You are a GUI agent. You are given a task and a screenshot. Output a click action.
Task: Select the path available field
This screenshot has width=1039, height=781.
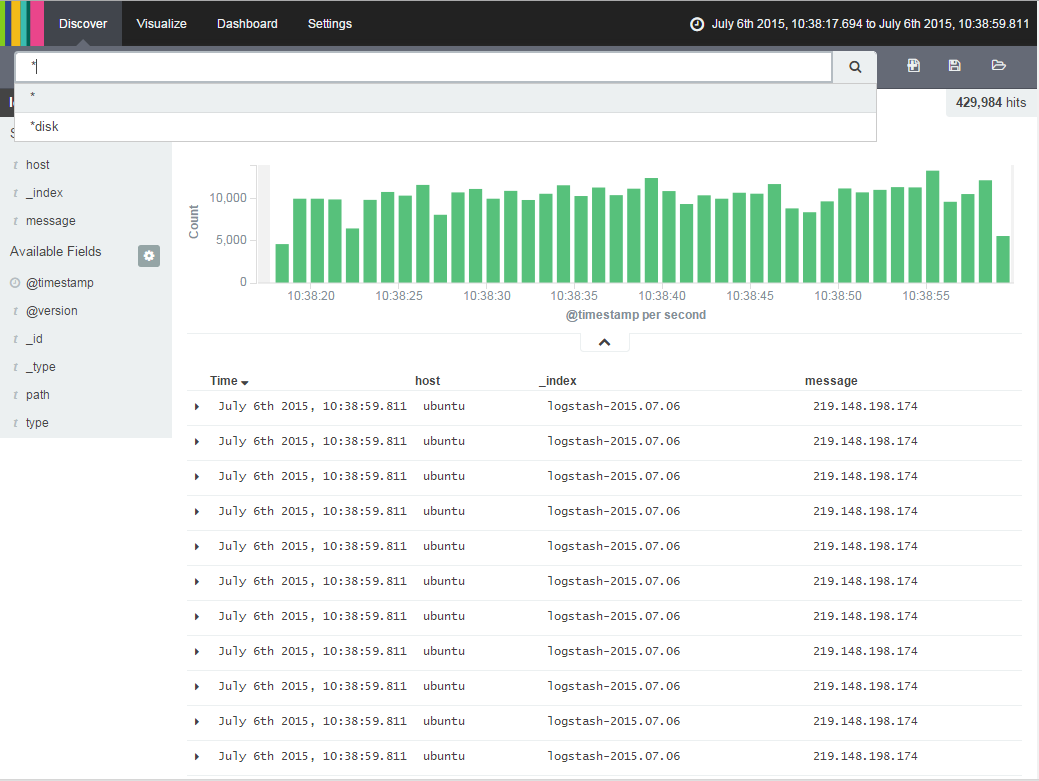(38, 395)
